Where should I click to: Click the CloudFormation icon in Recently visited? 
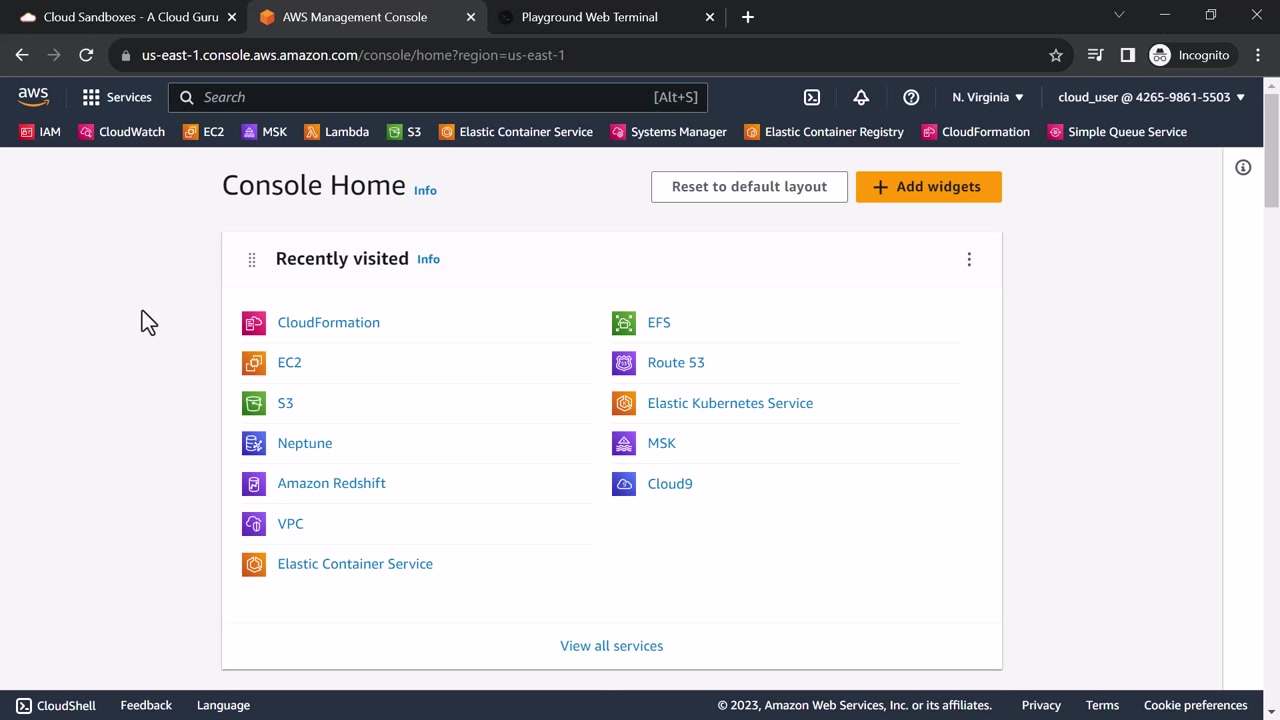tap(254, 323)
